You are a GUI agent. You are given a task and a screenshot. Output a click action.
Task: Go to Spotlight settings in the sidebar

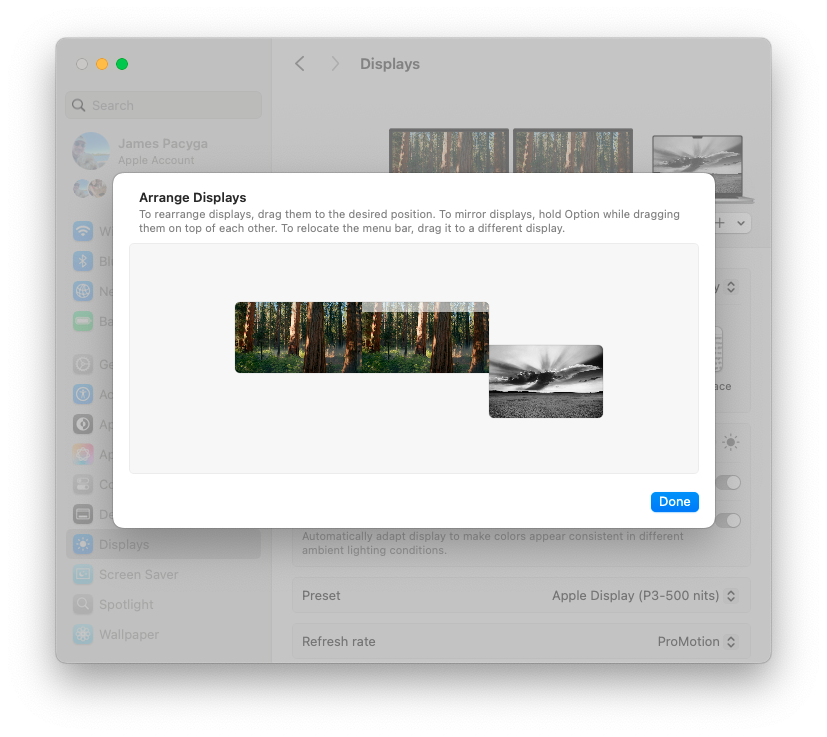(164, 605)
